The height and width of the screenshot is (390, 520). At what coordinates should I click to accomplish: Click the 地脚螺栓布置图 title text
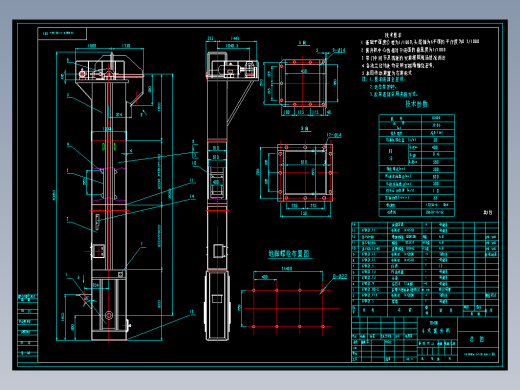(x=289, y=253)
